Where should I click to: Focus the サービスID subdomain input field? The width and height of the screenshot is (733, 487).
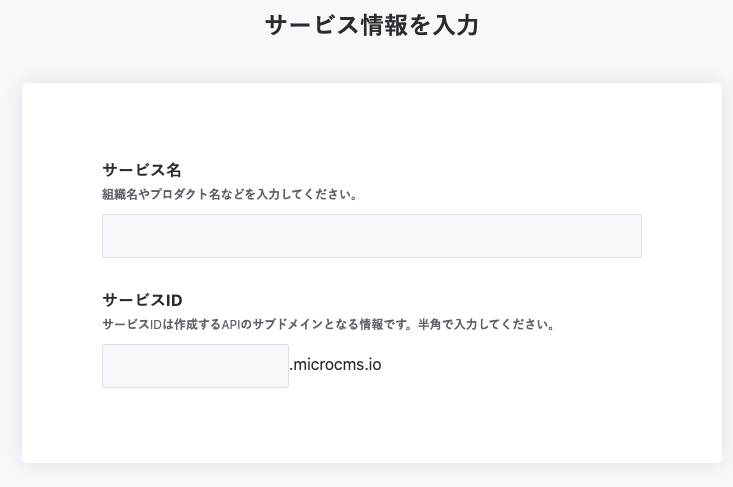pos(195,366)
